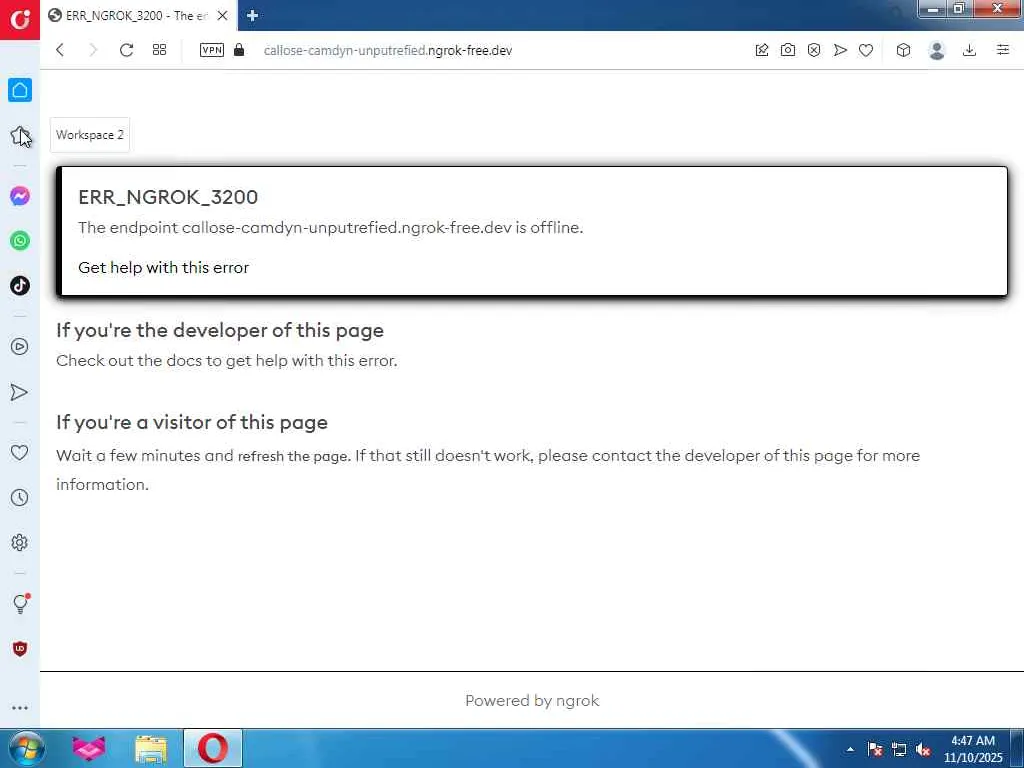Open TikTok in the sidebar
1024x768 pixels.
click(x=20, y=285)
